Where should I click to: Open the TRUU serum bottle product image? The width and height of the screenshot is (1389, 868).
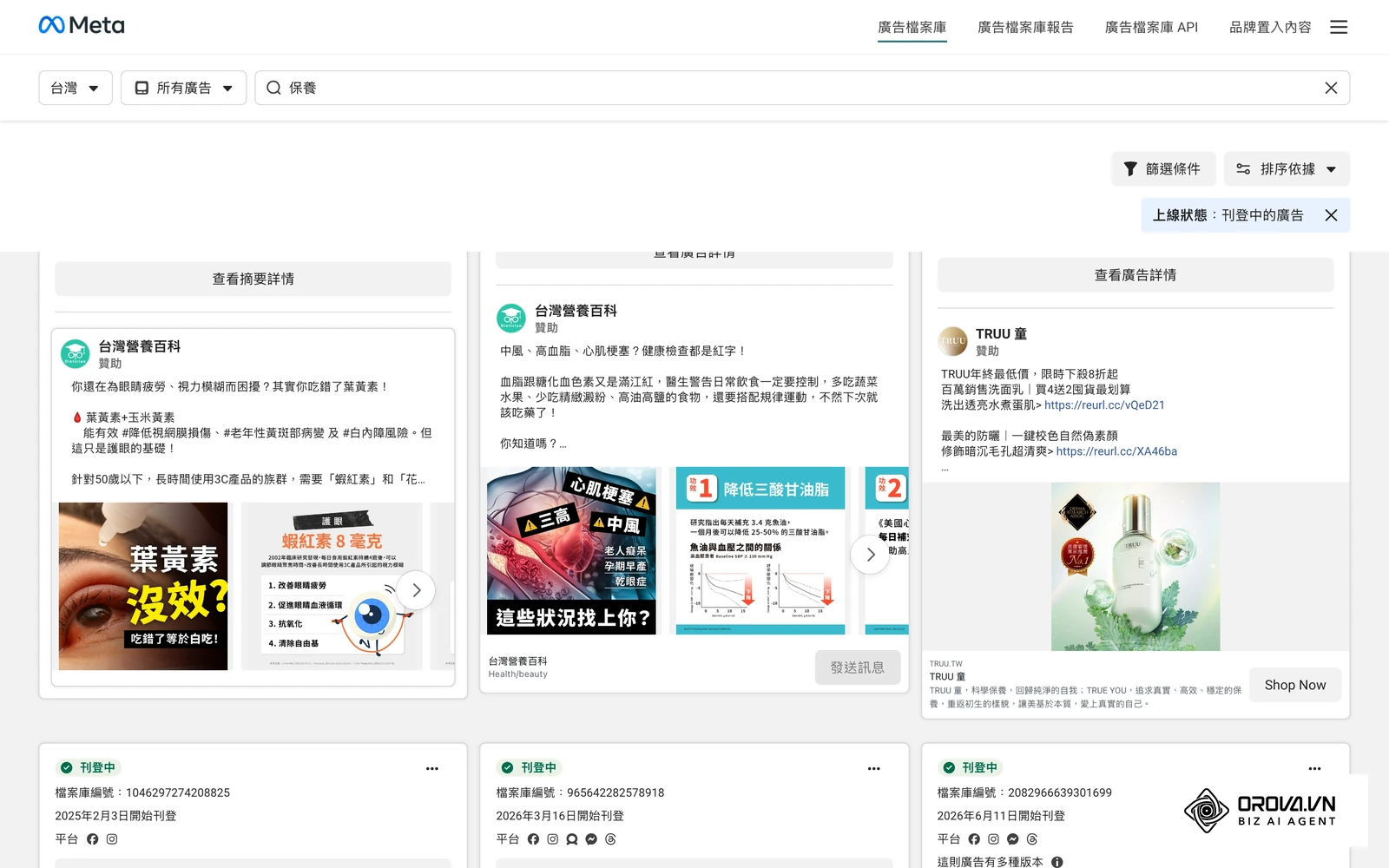[1136, 567]
